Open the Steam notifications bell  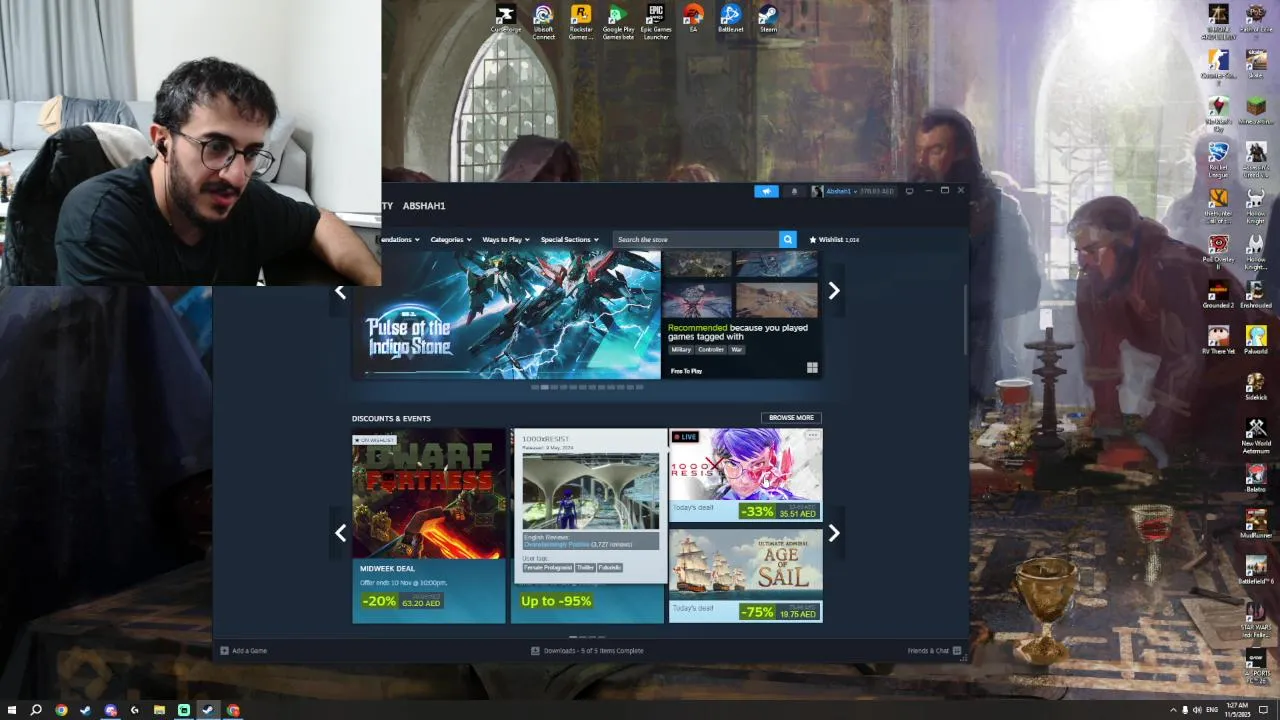point(794,191)
